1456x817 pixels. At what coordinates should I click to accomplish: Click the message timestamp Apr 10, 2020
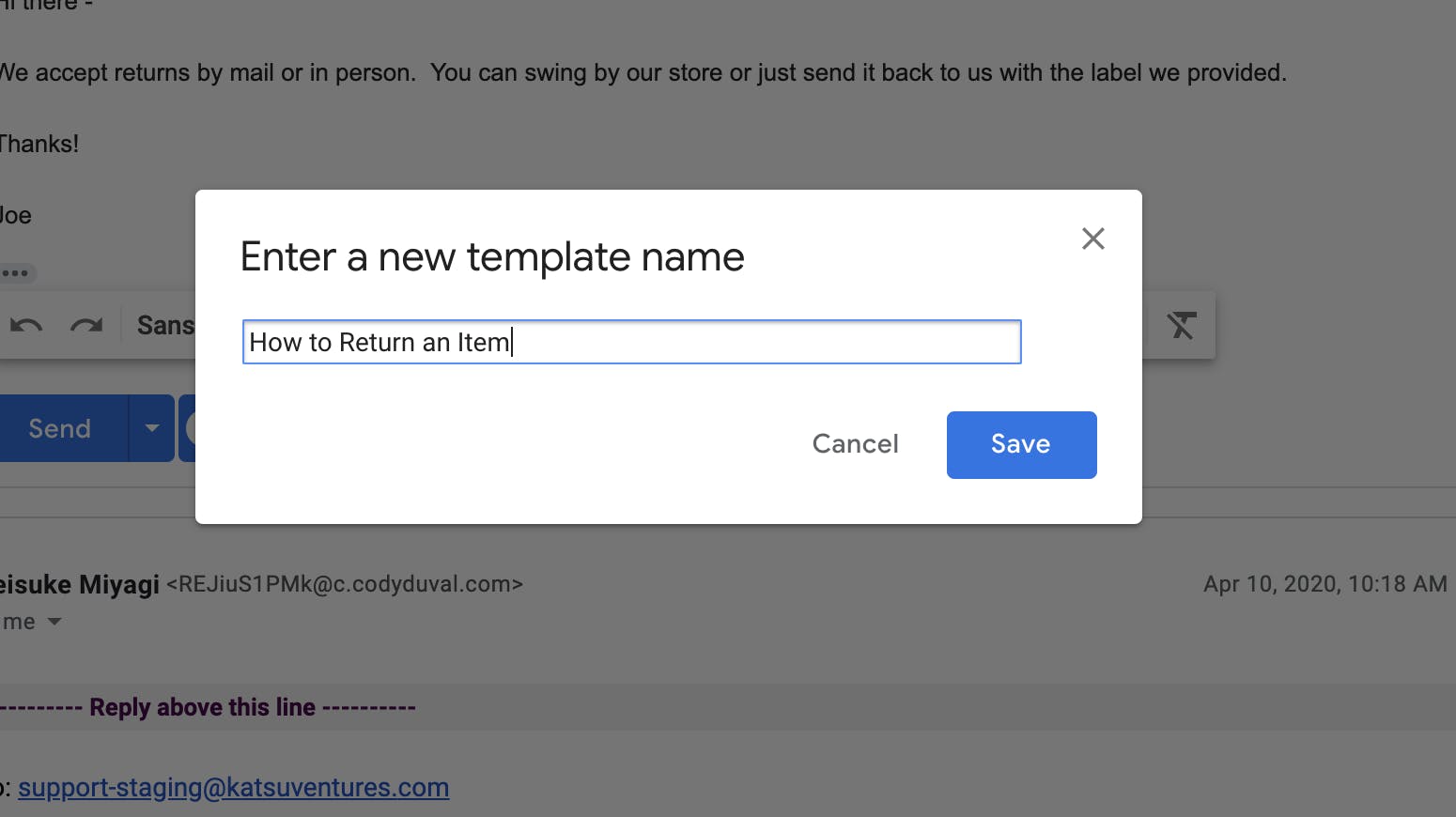coord(1324,583)
